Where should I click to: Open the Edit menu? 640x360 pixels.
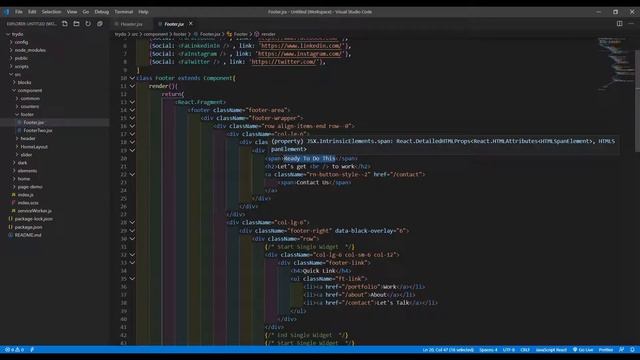coord(32,12)
